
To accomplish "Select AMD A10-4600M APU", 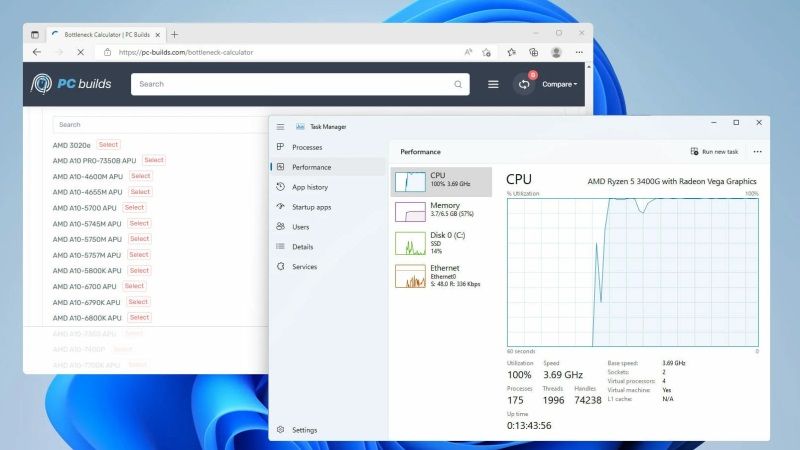I will click(x=140, y=176).
